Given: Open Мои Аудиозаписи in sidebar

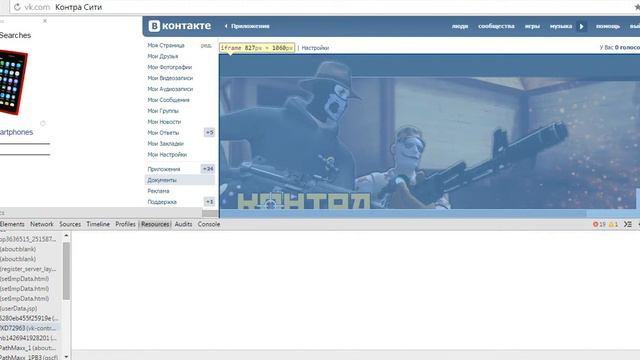Looking at the screenshot, I should (170, 89).
